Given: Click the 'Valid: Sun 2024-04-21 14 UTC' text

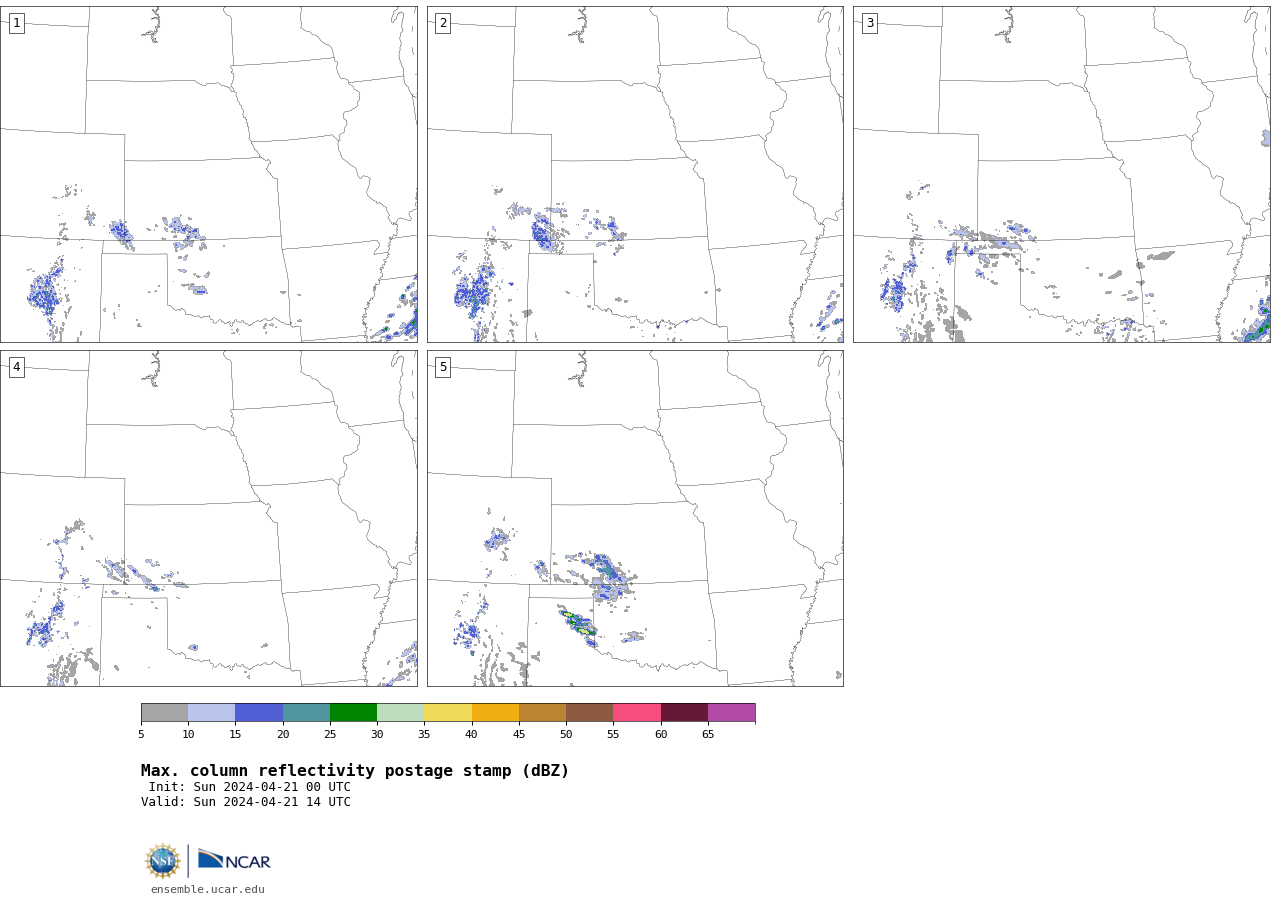Looking at the screenshot, I should (x=246, y=802).
